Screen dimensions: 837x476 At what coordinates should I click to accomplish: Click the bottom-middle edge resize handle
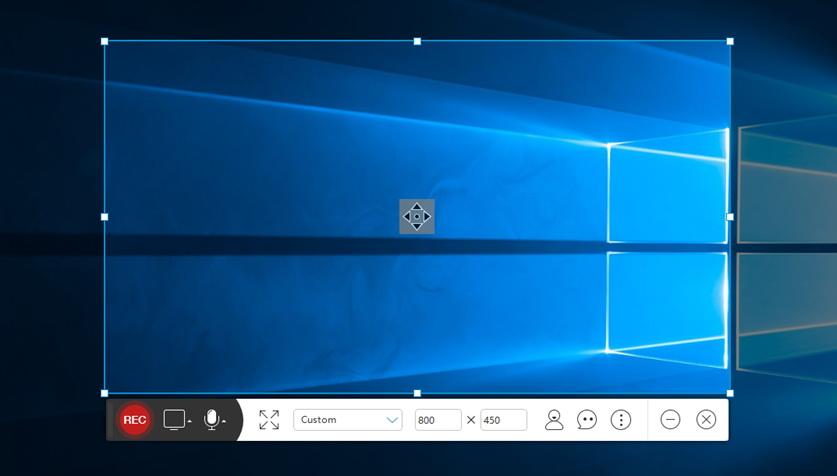click(x=417, y=393)
